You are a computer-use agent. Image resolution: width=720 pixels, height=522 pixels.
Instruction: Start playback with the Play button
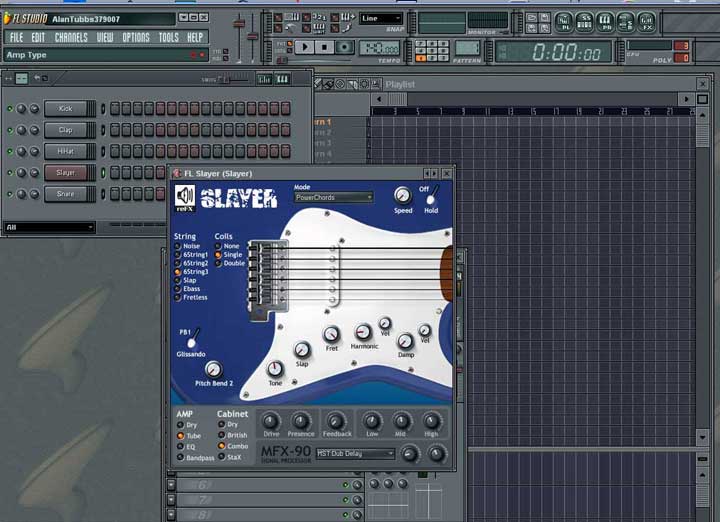304,47
